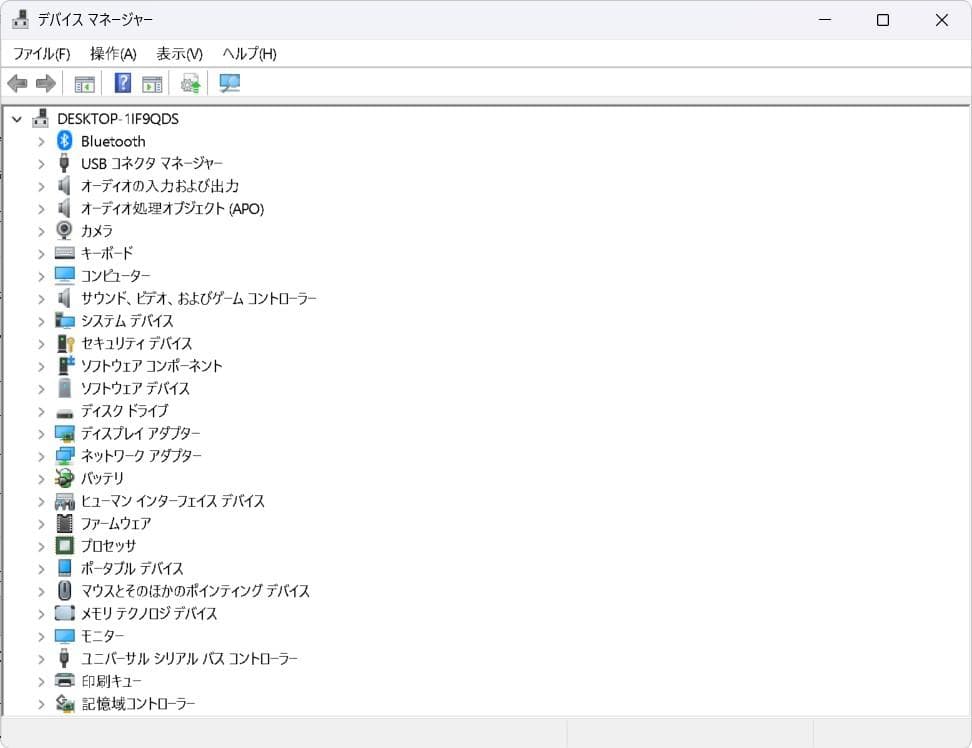Click the Bluetooth category icon

(x=64, y=141)
